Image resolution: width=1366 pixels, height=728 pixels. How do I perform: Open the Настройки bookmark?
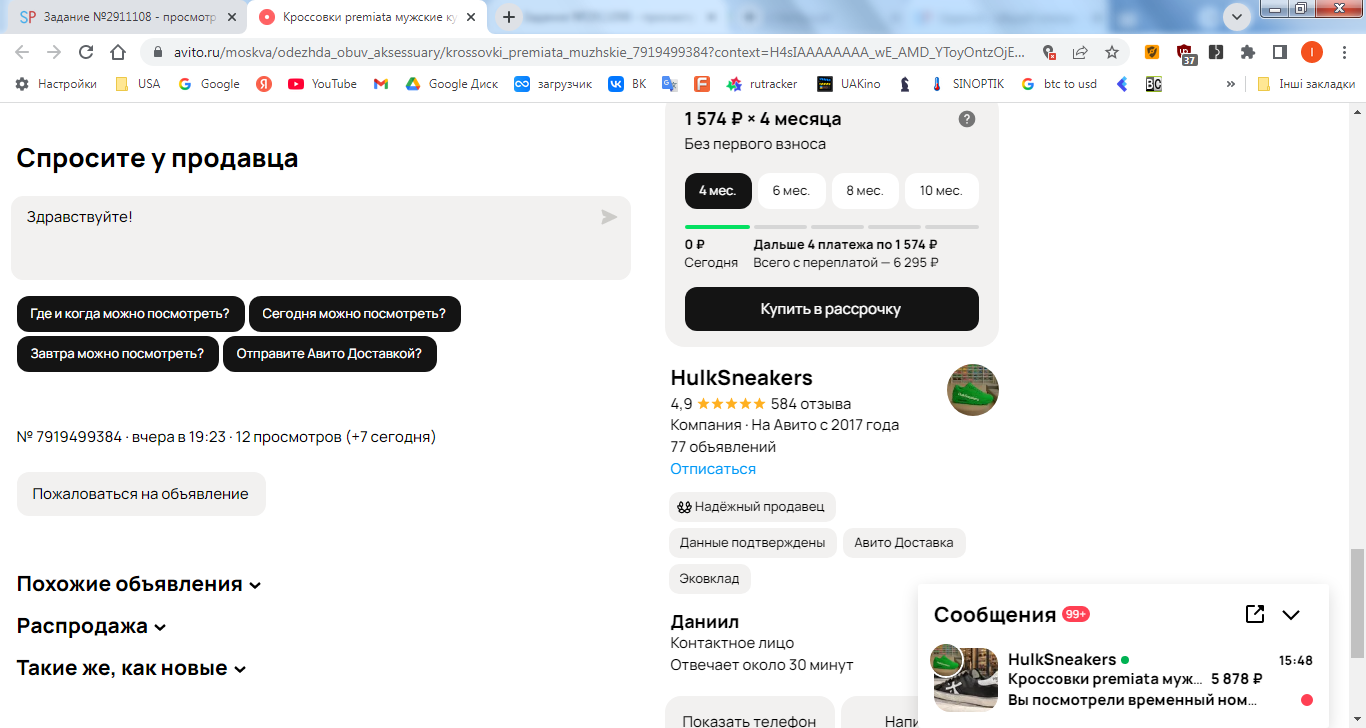pos(56,84)
